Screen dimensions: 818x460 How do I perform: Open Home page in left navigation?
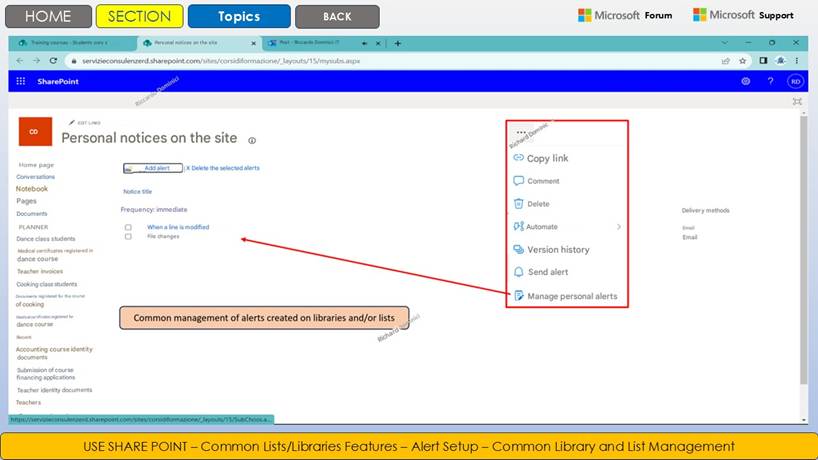pyautogui.click(x=37, y=165)
